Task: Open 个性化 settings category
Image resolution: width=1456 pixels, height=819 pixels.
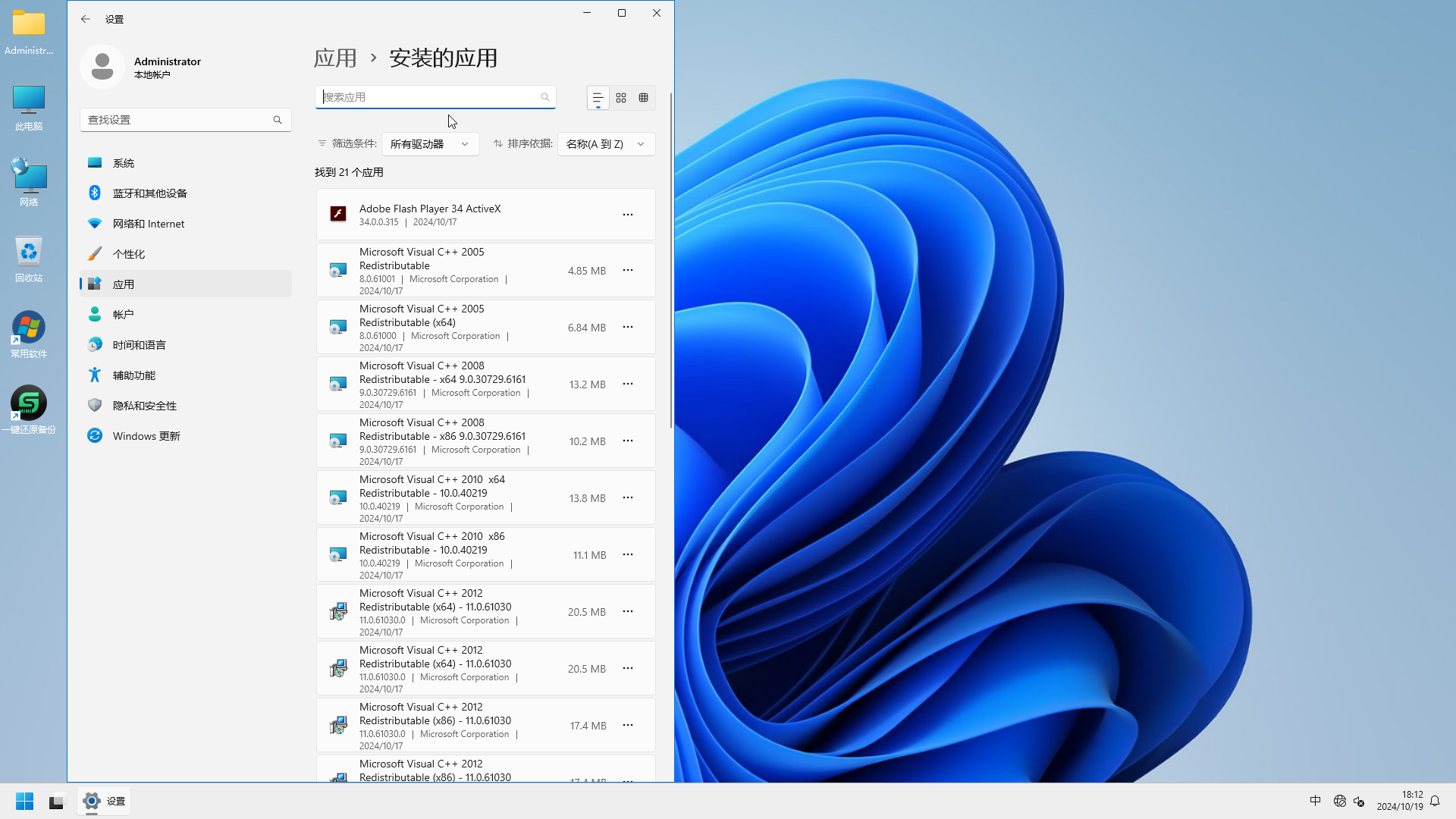Action: click(186, 254)
